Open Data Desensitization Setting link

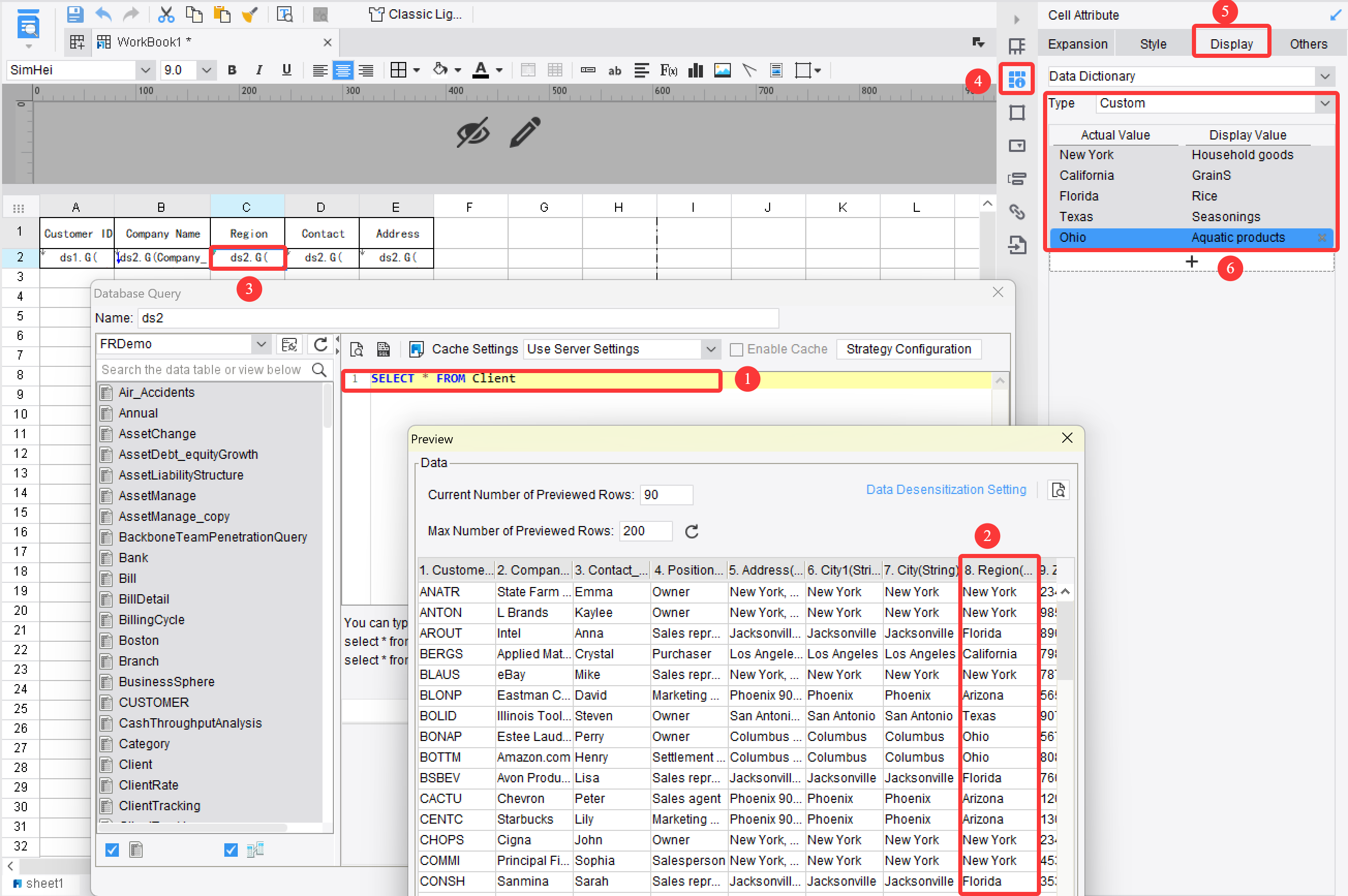point(946,490)
